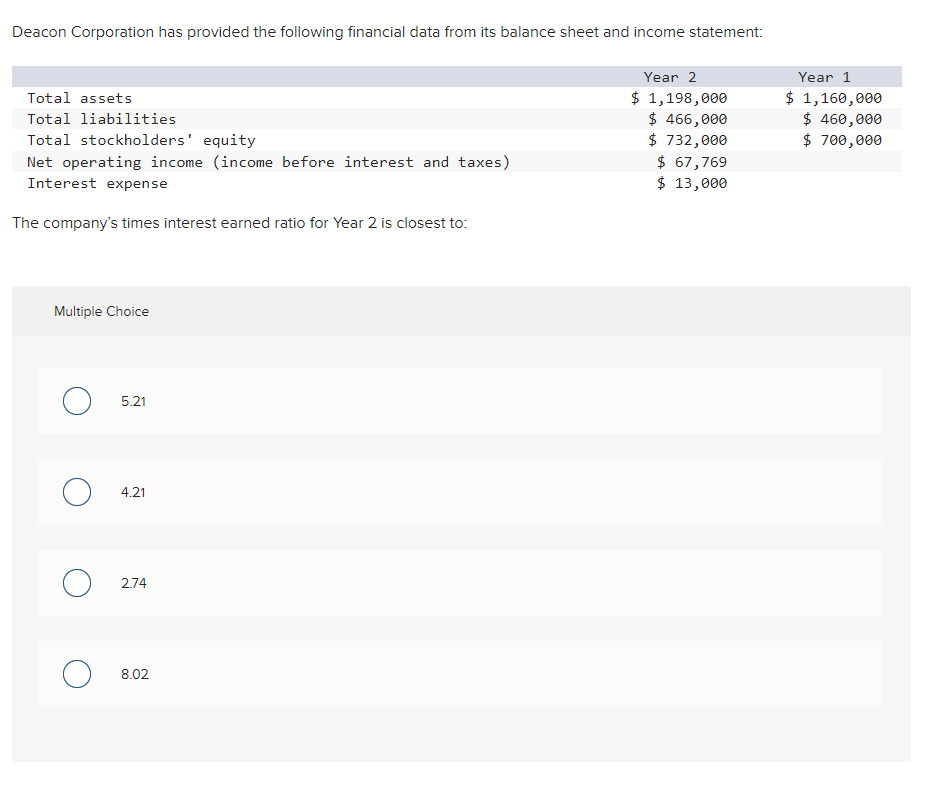Click the 'Net operating income' row label

click(269, 162)
